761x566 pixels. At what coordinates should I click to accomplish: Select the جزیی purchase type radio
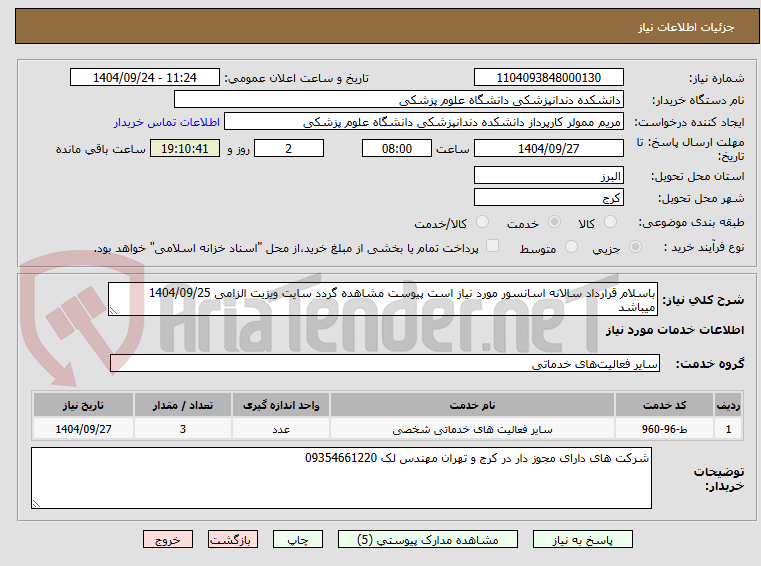(635, 247)
